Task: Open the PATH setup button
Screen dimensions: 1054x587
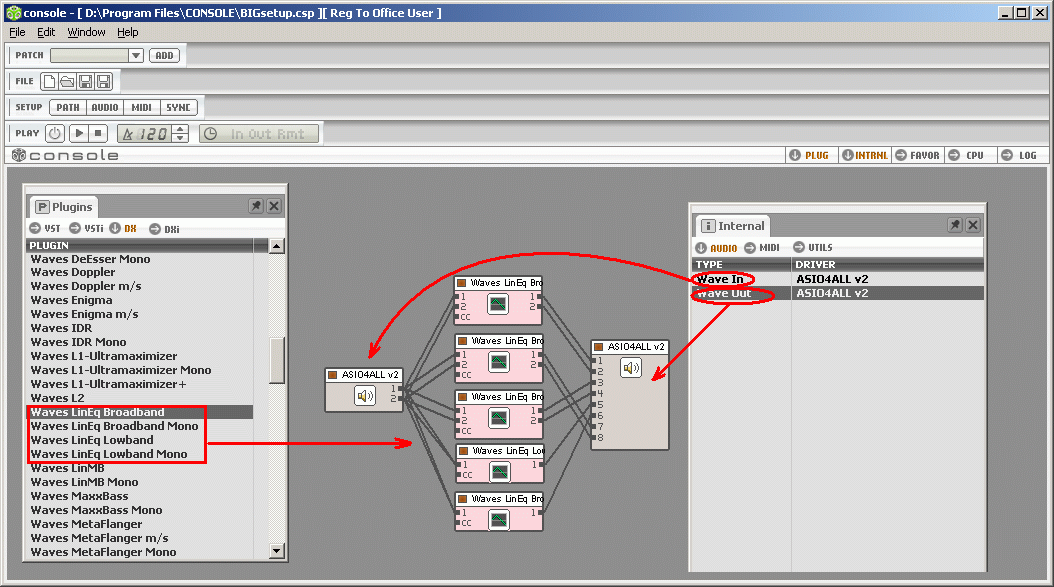Action: pyautogui.click(x=68, y=108)
